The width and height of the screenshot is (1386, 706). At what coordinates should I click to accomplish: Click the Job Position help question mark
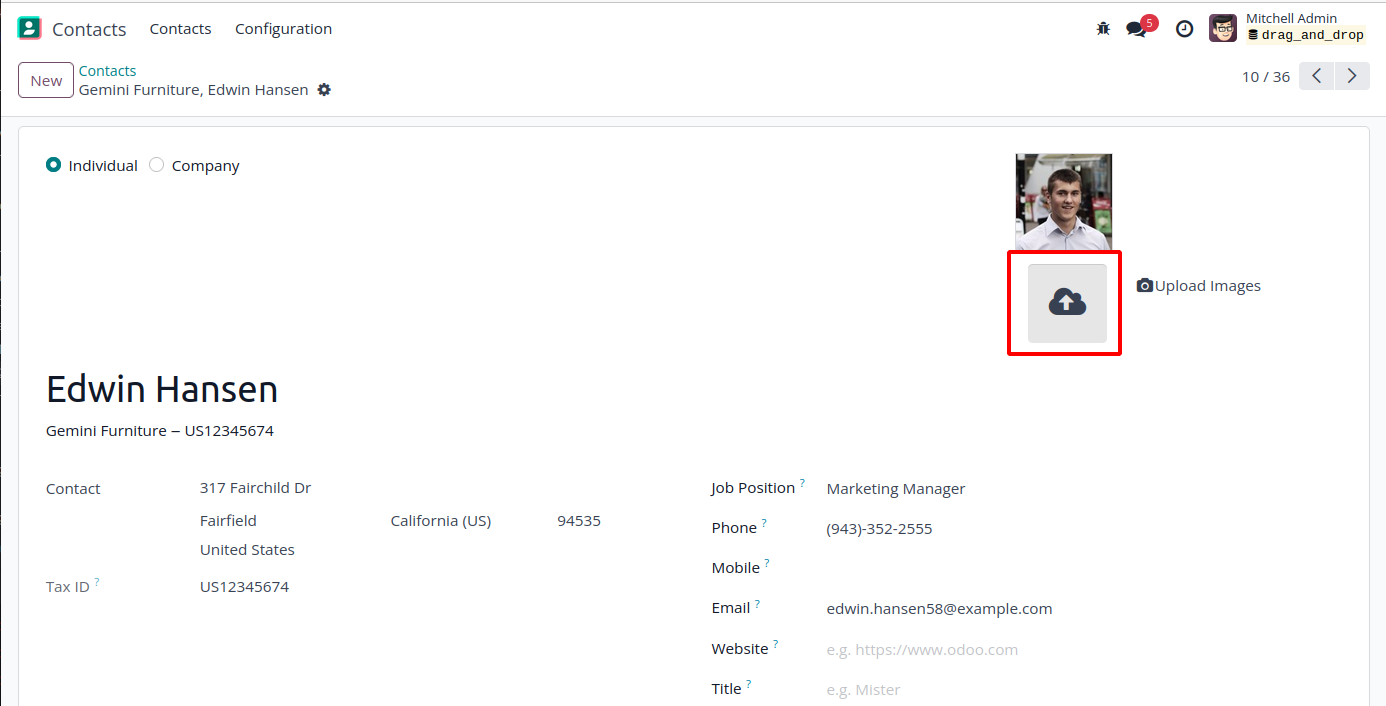(802, 483)
